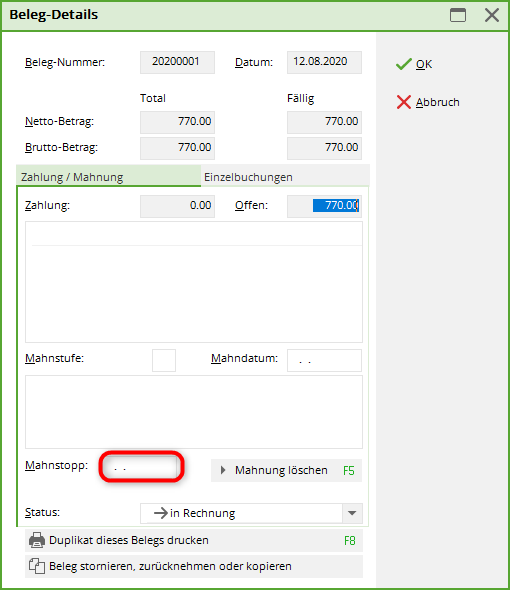The width and height of the screenshot is (510, 590).
Task: Click the green OK checkmark icon
Action: (403, 64)
